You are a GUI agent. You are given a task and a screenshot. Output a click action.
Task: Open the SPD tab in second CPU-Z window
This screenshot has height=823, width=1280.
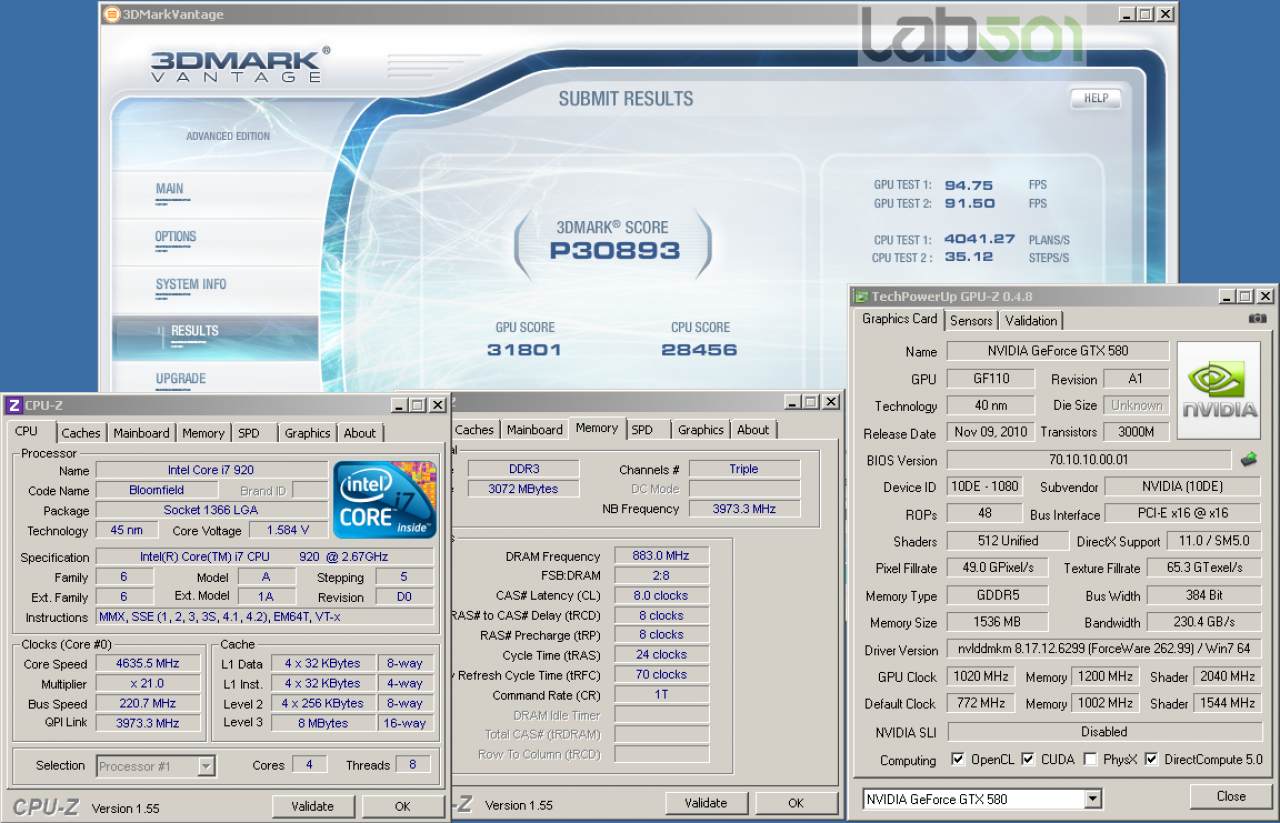point(642,430)
